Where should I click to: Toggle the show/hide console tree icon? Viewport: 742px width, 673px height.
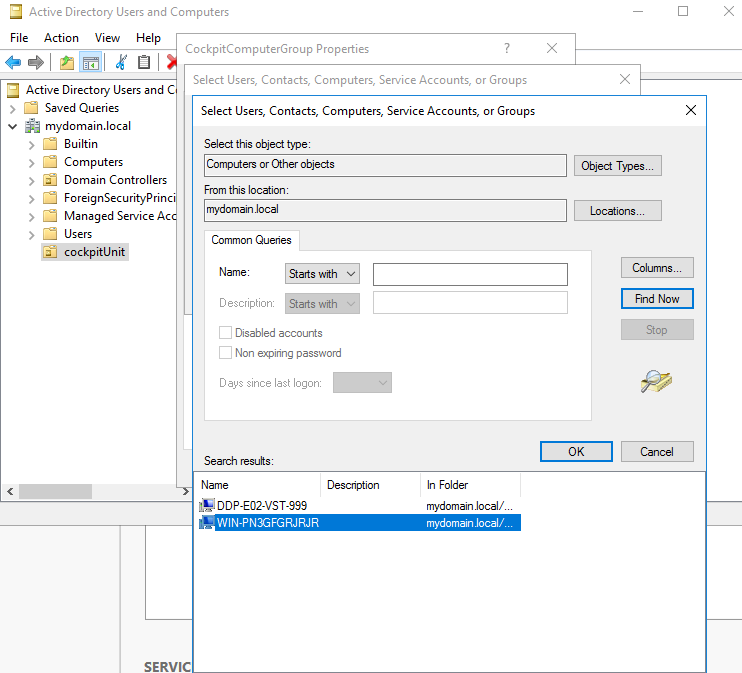click(90, 62)
